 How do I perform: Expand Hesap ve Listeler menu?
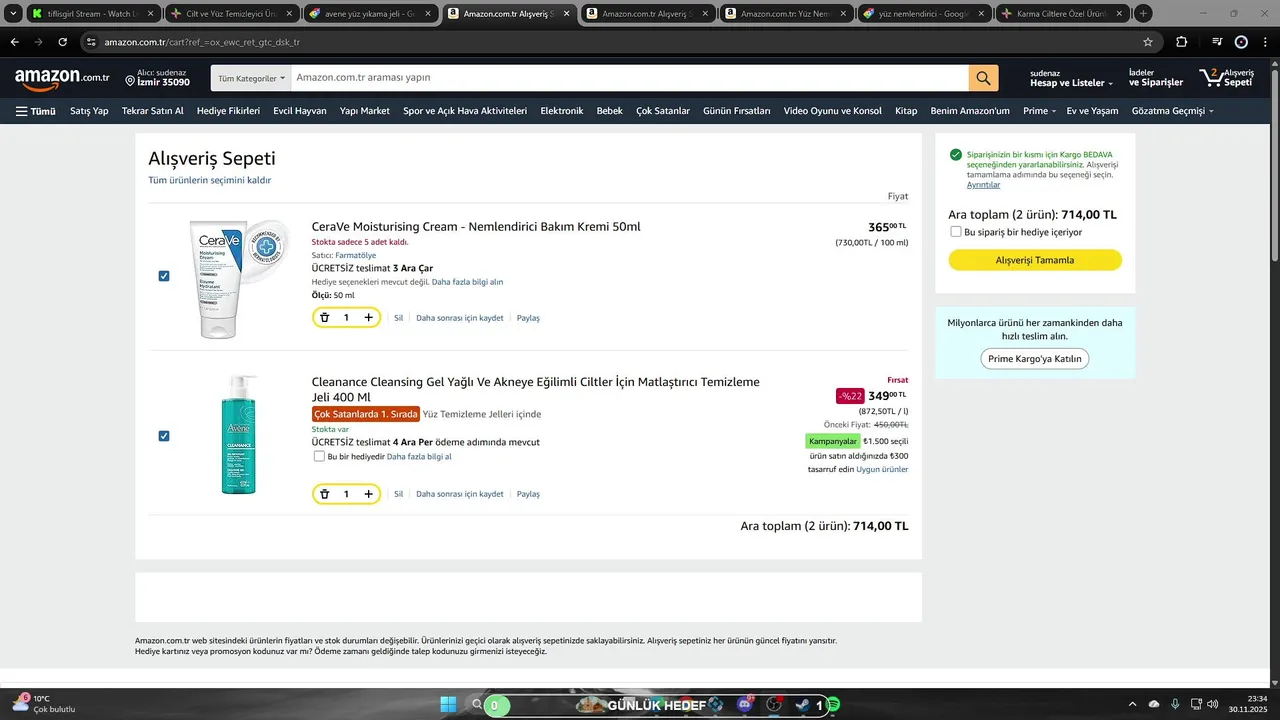(1071, 78)
